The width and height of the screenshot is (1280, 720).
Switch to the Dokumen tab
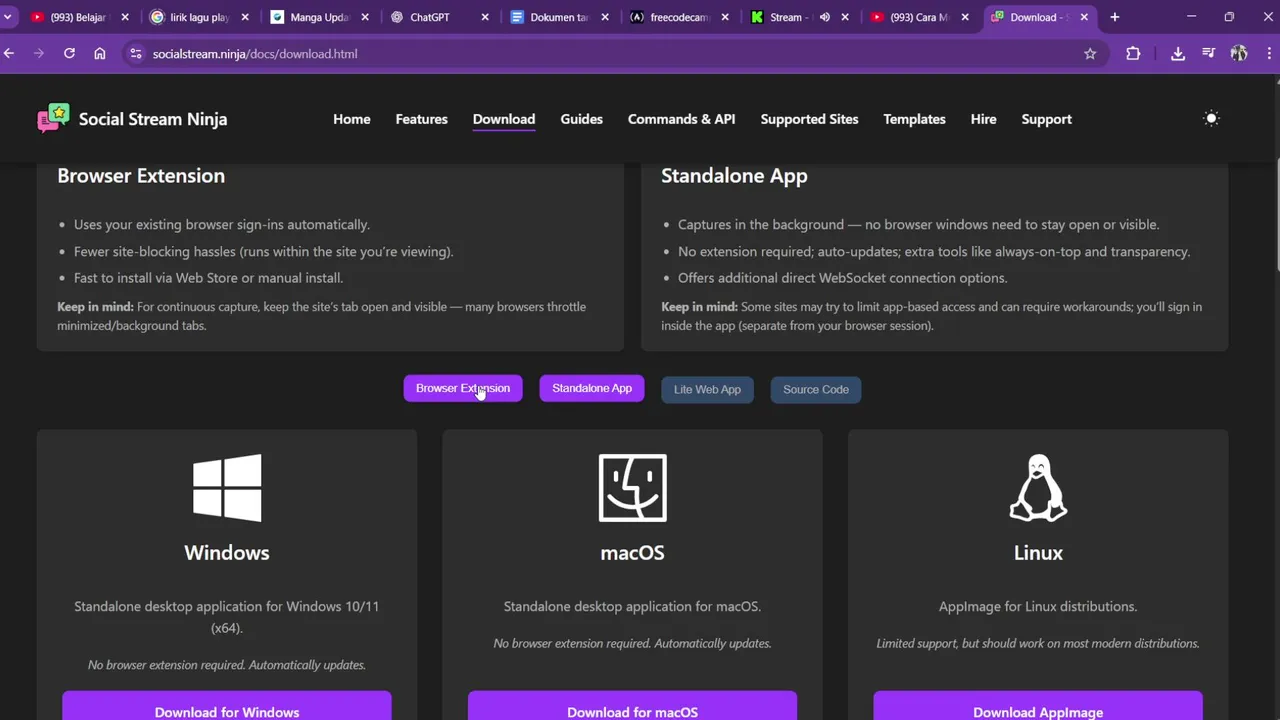(x=559, y=17)
